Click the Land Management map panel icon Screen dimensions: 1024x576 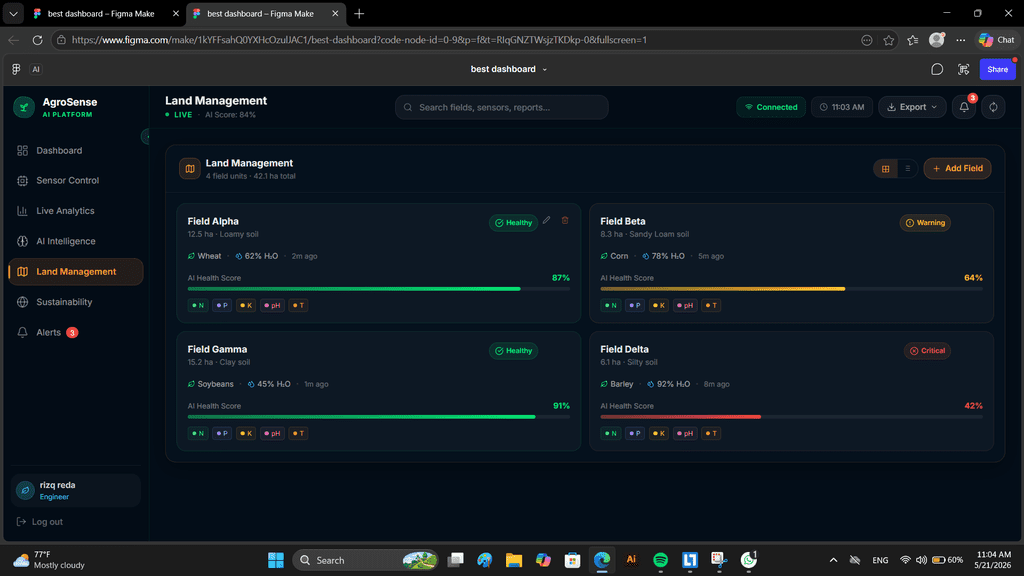coord(189,168)
